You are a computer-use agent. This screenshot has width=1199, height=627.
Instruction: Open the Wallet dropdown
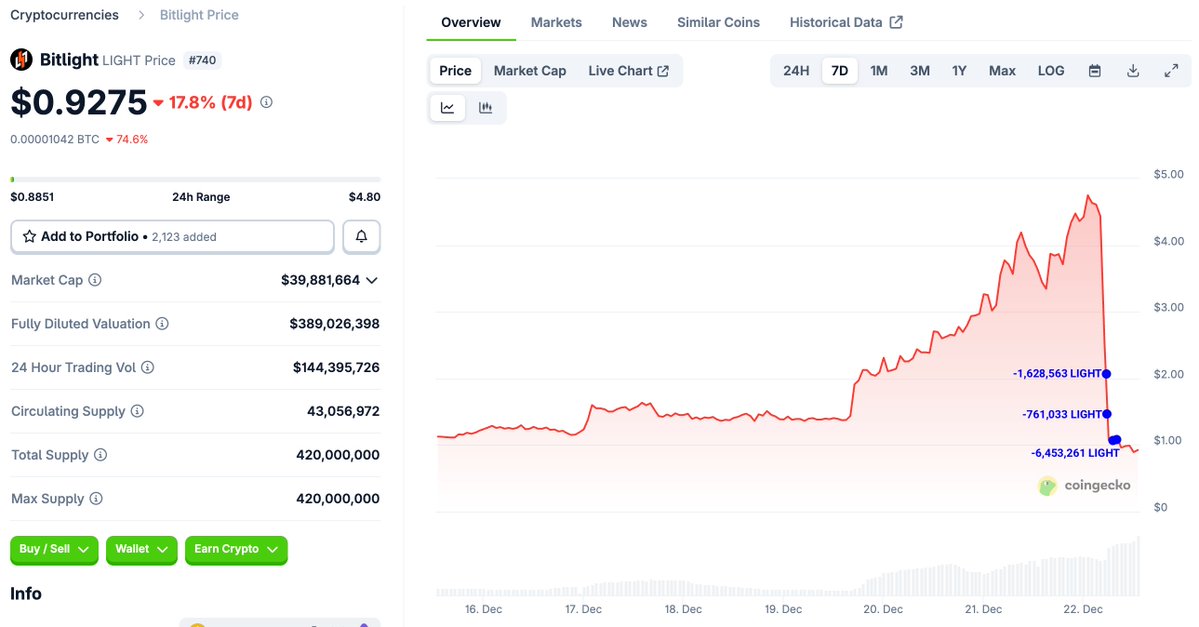(x=141, y=549)
